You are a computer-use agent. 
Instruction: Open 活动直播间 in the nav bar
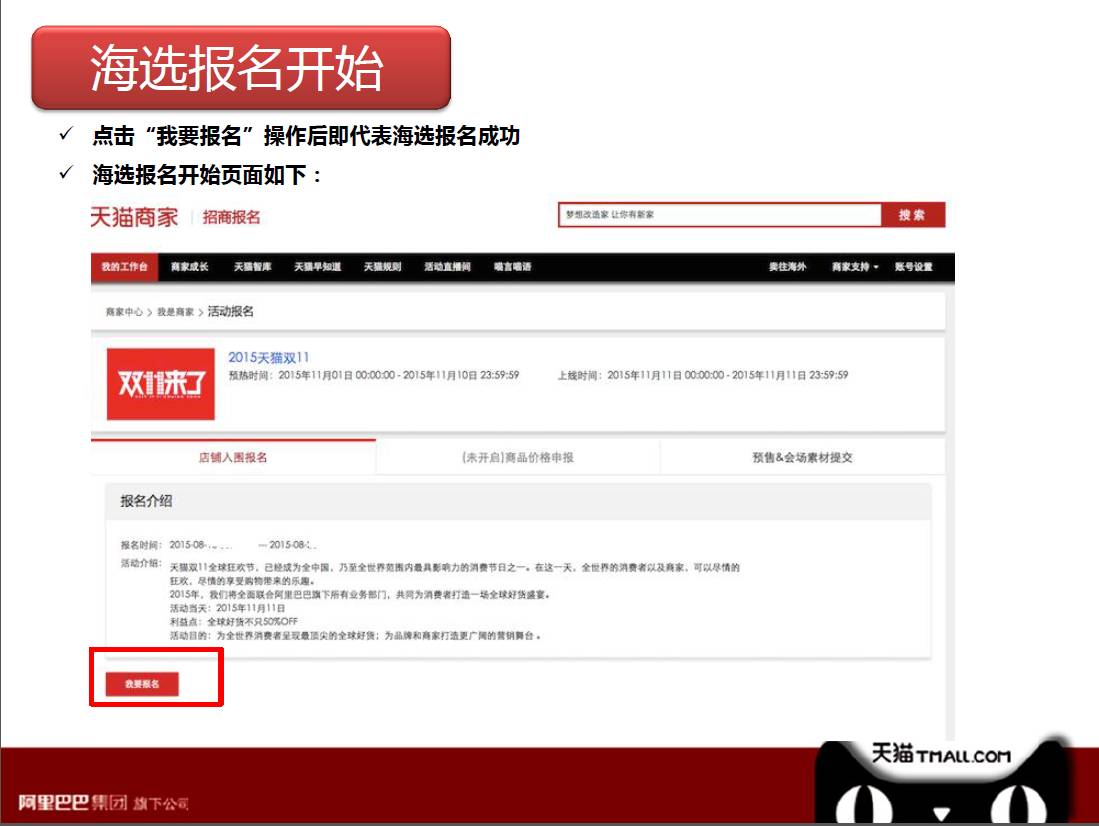447,267
